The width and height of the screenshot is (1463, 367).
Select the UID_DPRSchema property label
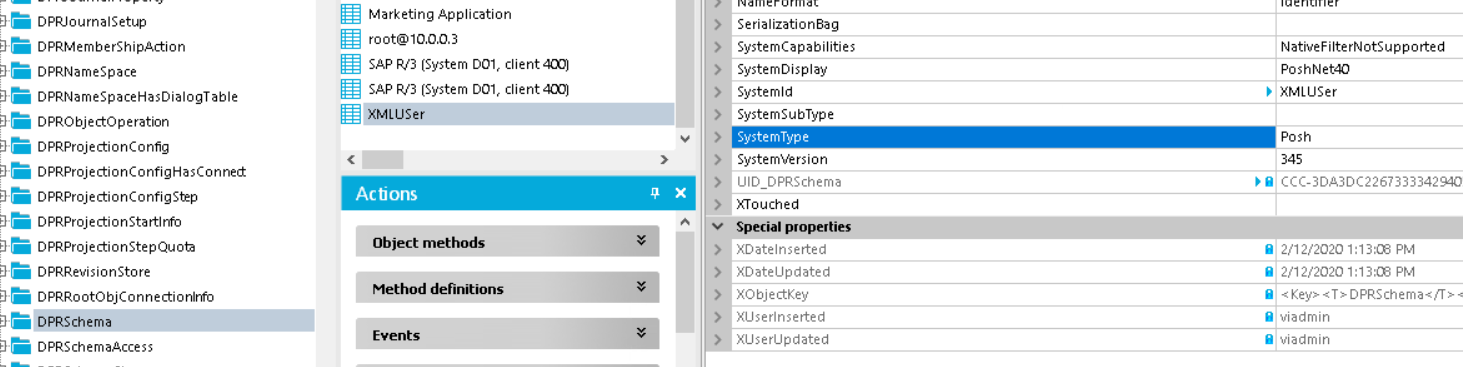(x=789, y=182)
